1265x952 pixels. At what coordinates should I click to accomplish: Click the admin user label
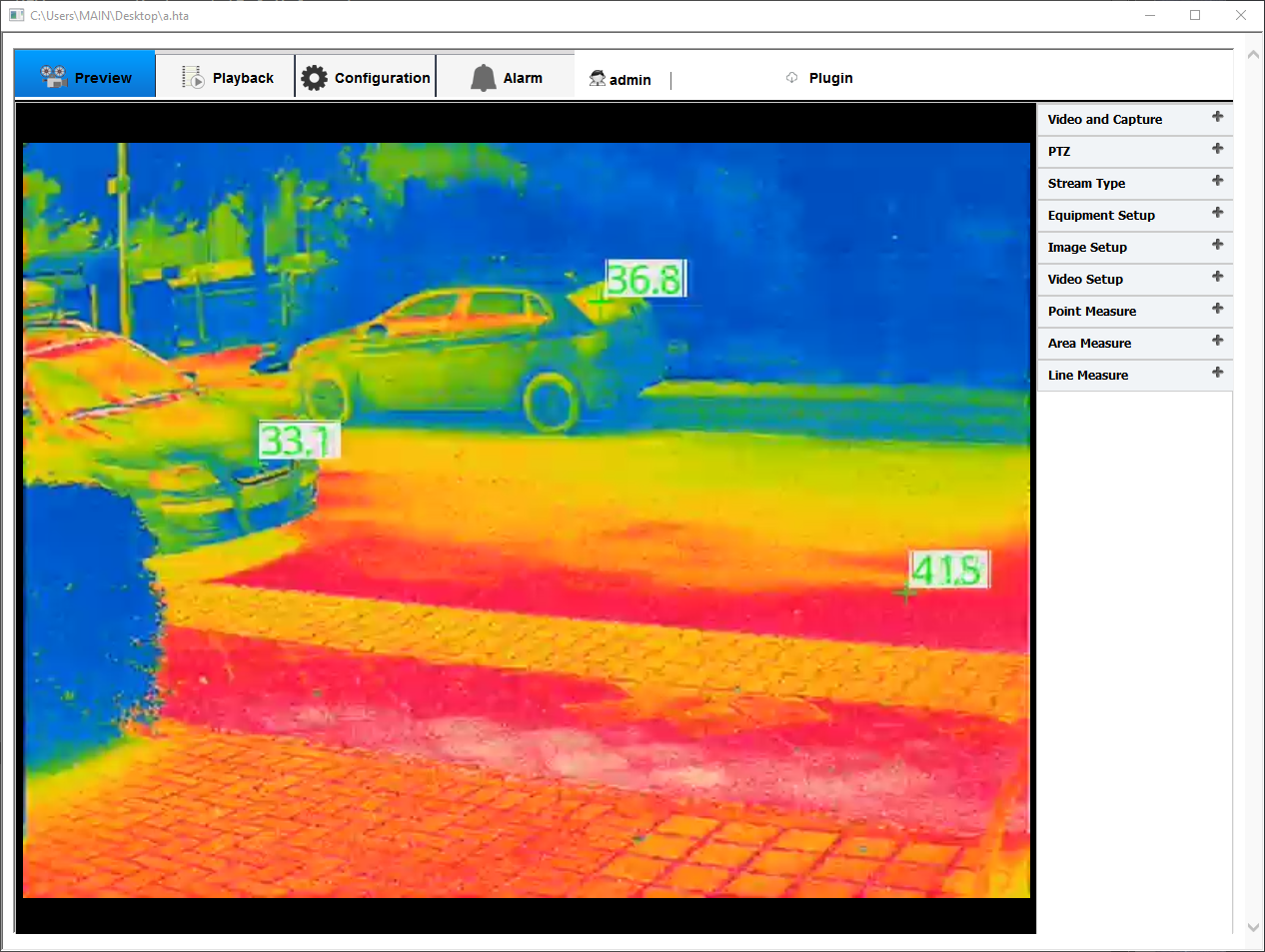pos(630,80)
